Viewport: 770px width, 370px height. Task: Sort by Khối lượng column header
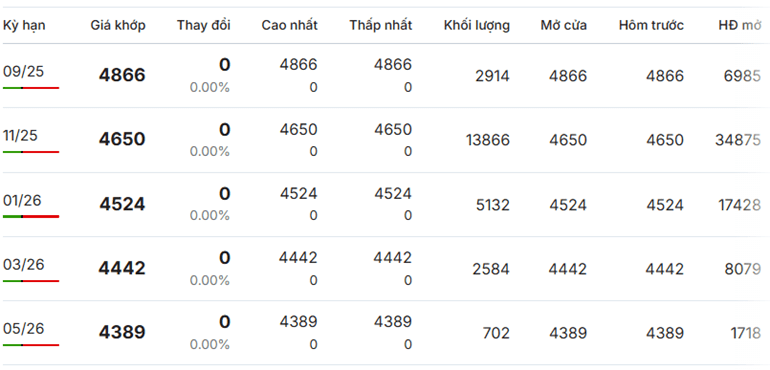click(476, 26)
